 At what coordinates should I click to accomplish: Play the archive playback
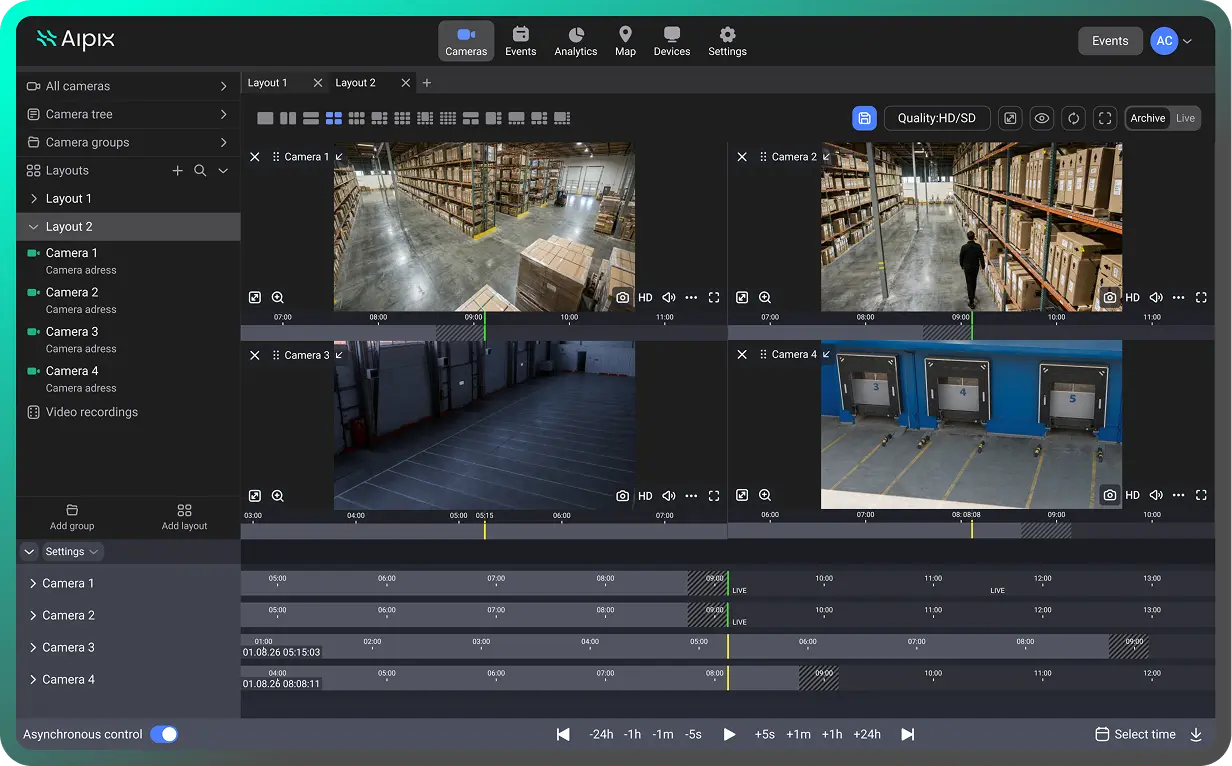[x=730, y=734]
